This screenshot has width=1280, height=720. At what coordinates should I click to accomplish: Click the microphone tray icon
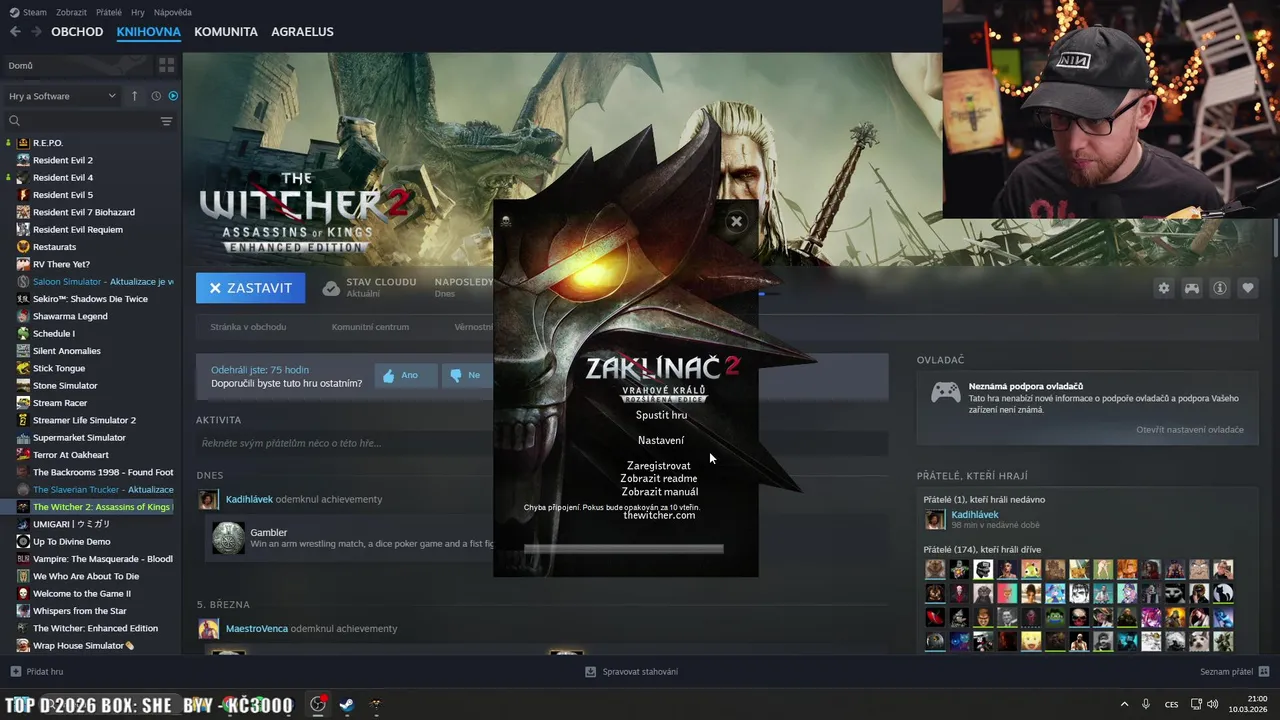(1146, 705)
